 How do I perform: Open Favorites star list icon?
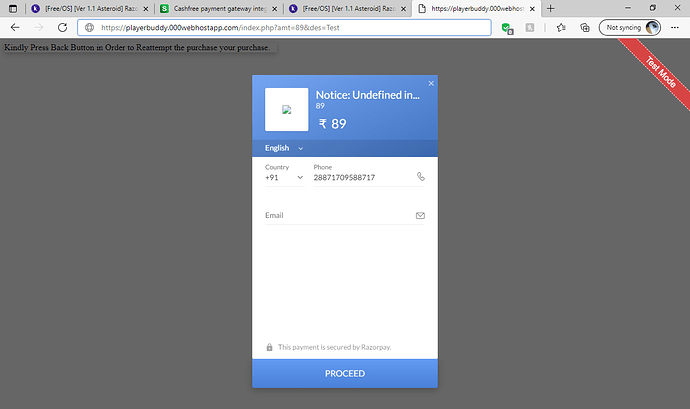point(561,28)
